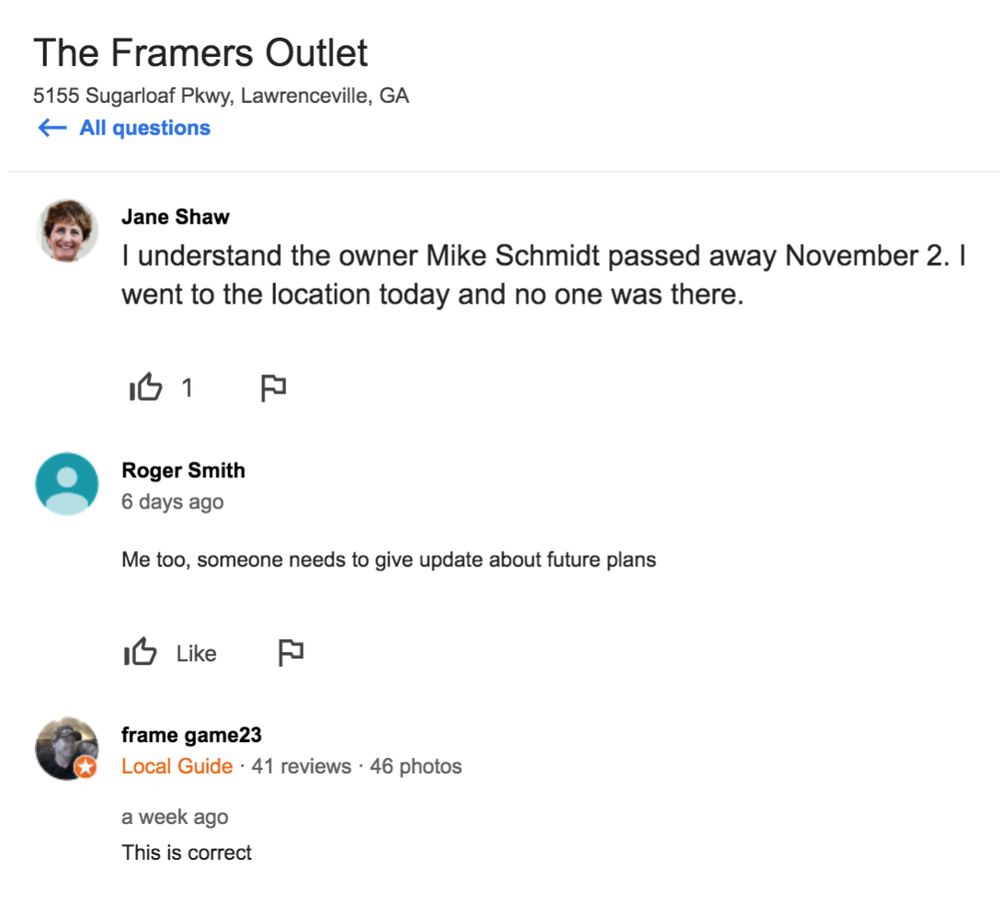Open Jane Shaw's profile picture
The image size is (1000, 903).
[66, 230]
